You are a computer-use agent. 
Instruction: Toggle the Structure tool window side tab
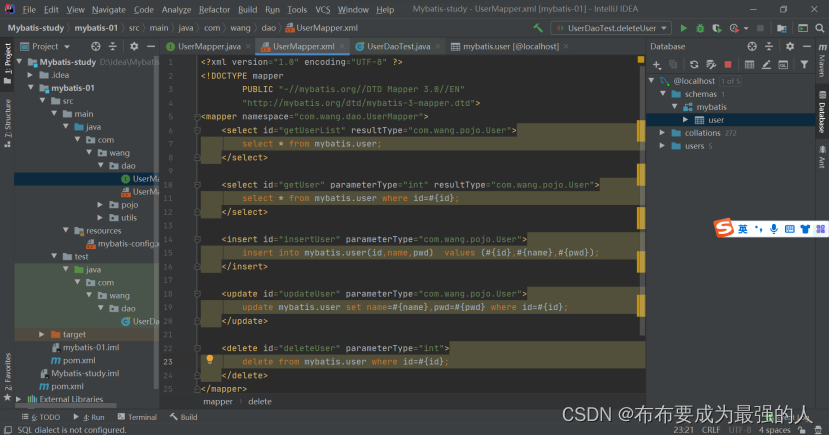(x=7, y=123)
